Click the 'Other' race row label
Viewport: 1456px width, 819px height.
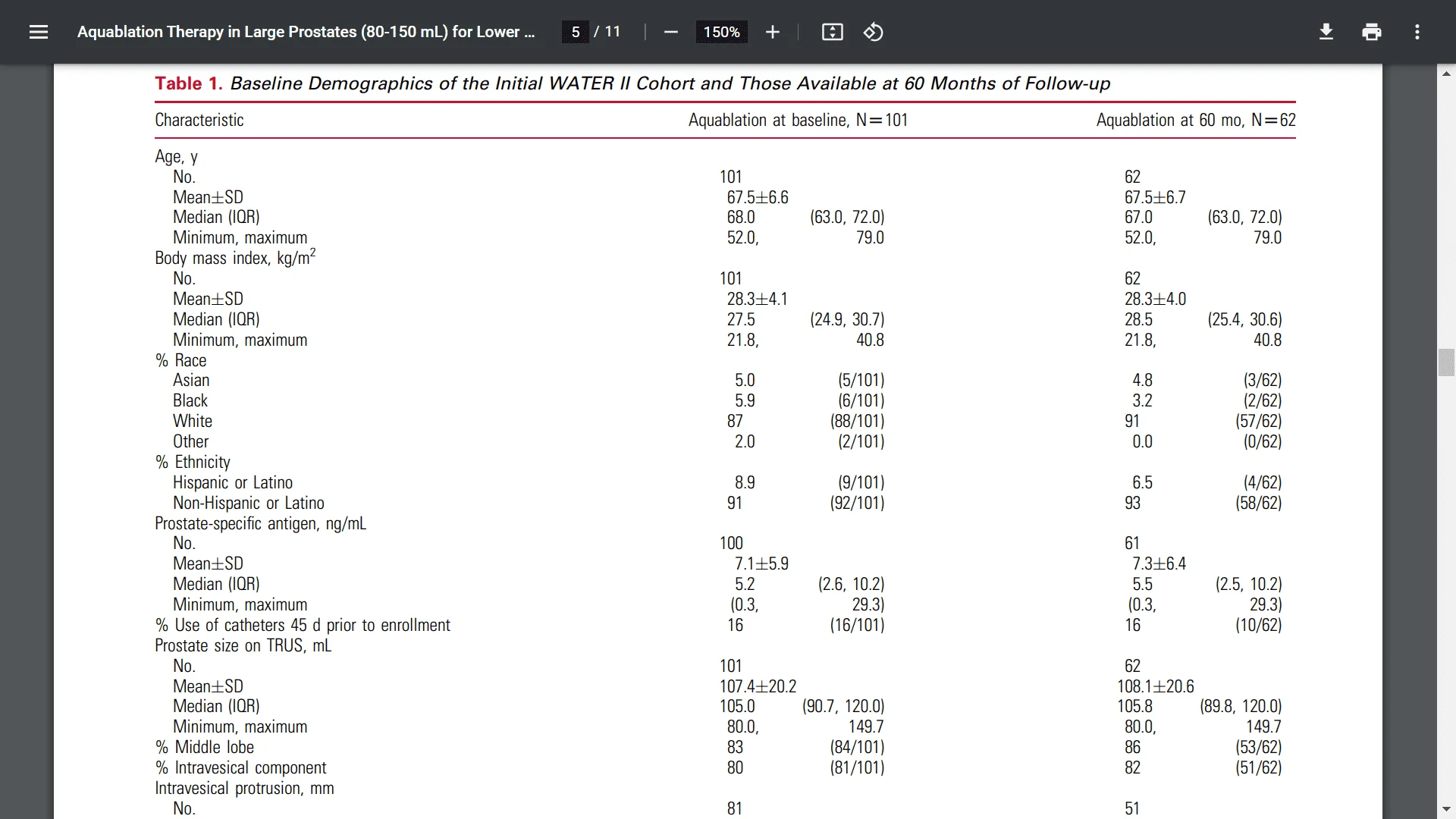point(190,442)
